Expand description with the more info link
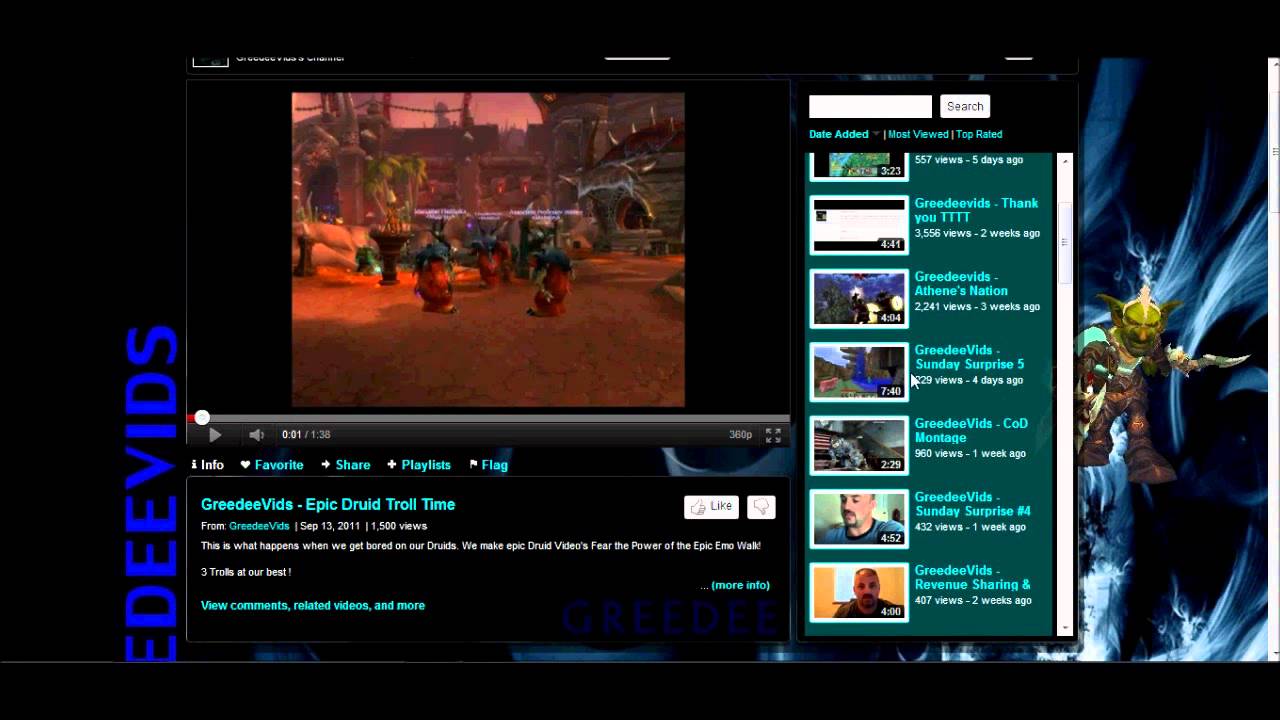 740,585
